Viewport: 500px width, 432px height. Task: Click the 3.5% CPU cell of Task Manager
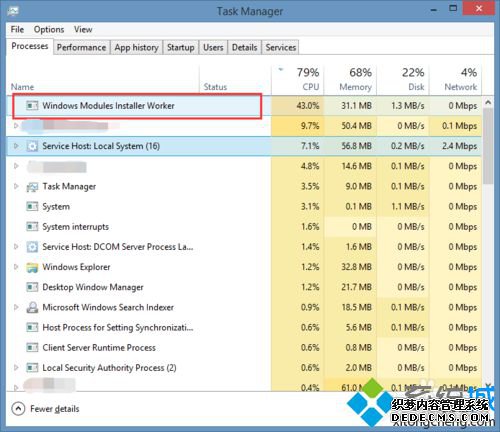[297, 186]
